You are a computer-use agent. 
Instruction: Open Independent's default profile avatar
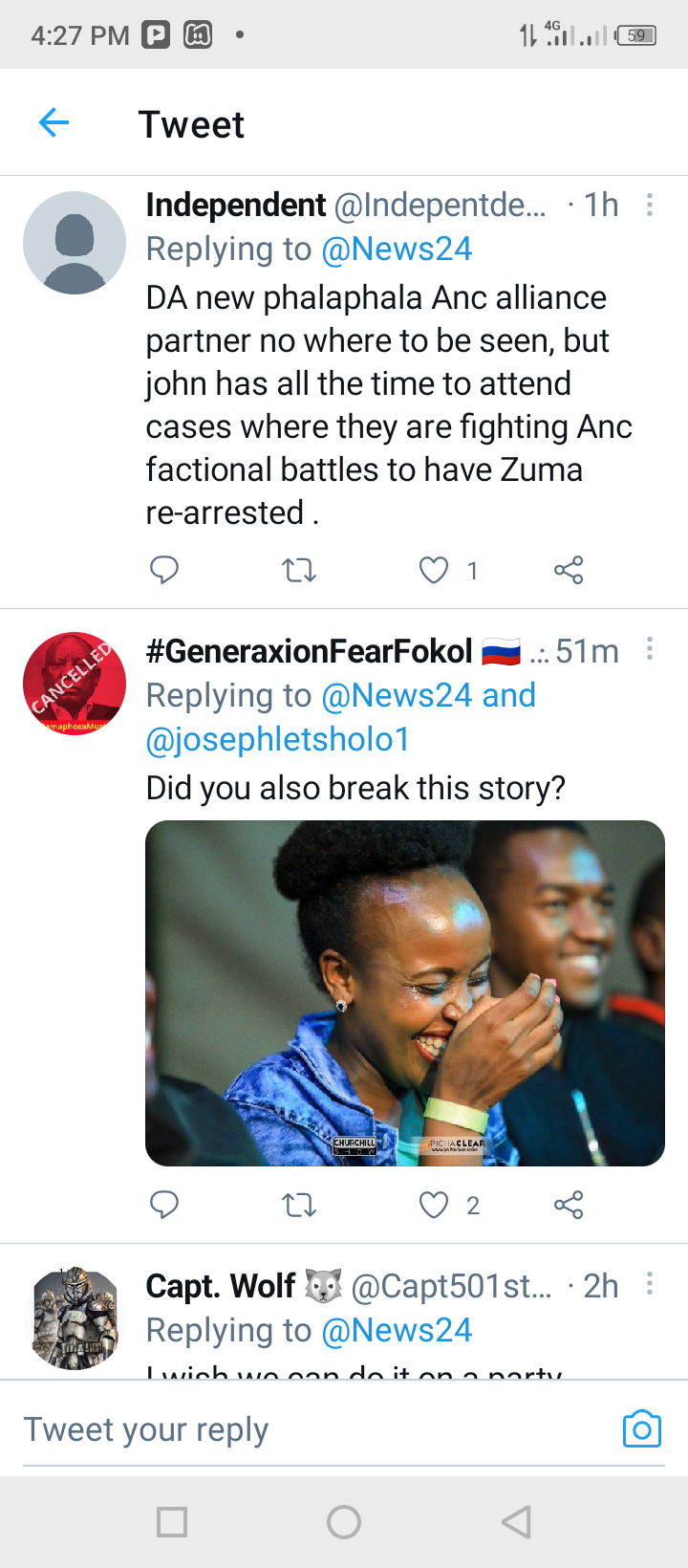pyautogui.click(x=75, y=243)
